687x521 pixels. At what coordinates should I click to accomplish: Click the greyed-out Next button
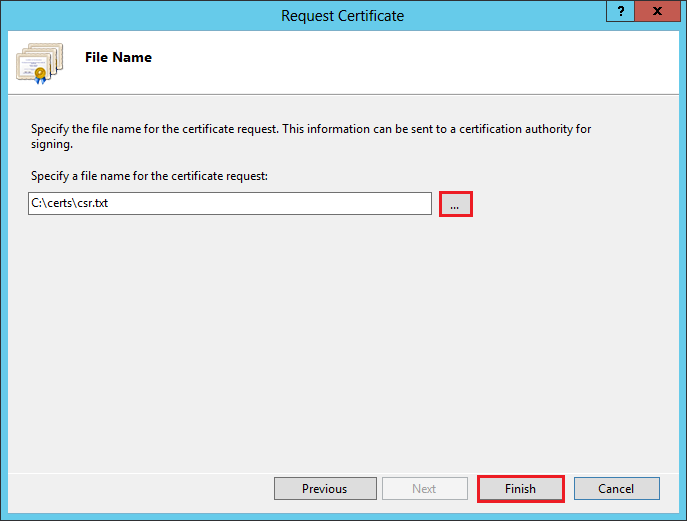(x=424, y=489)
